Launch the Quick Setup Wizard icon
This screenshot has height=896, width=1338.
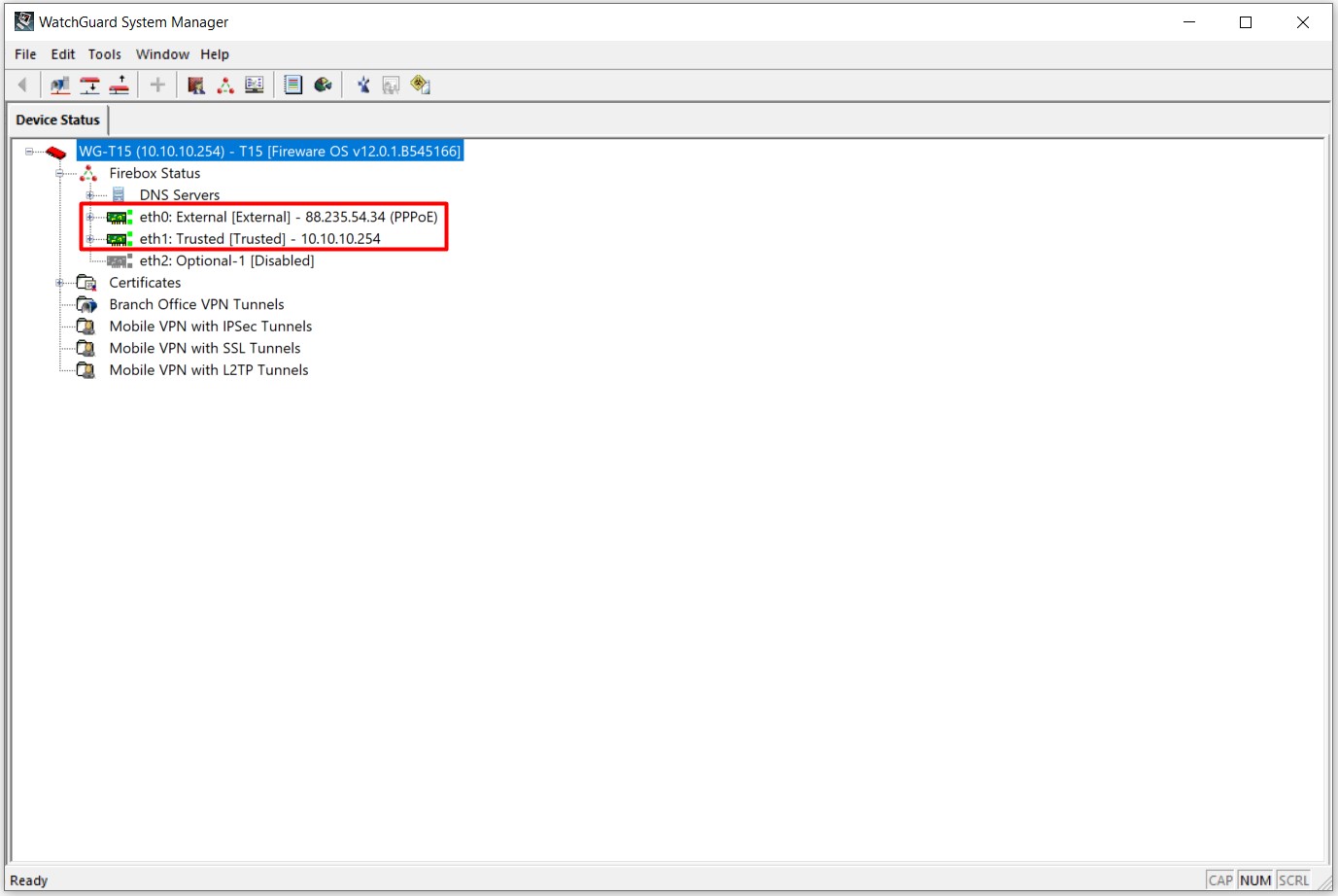coord(362,85)
